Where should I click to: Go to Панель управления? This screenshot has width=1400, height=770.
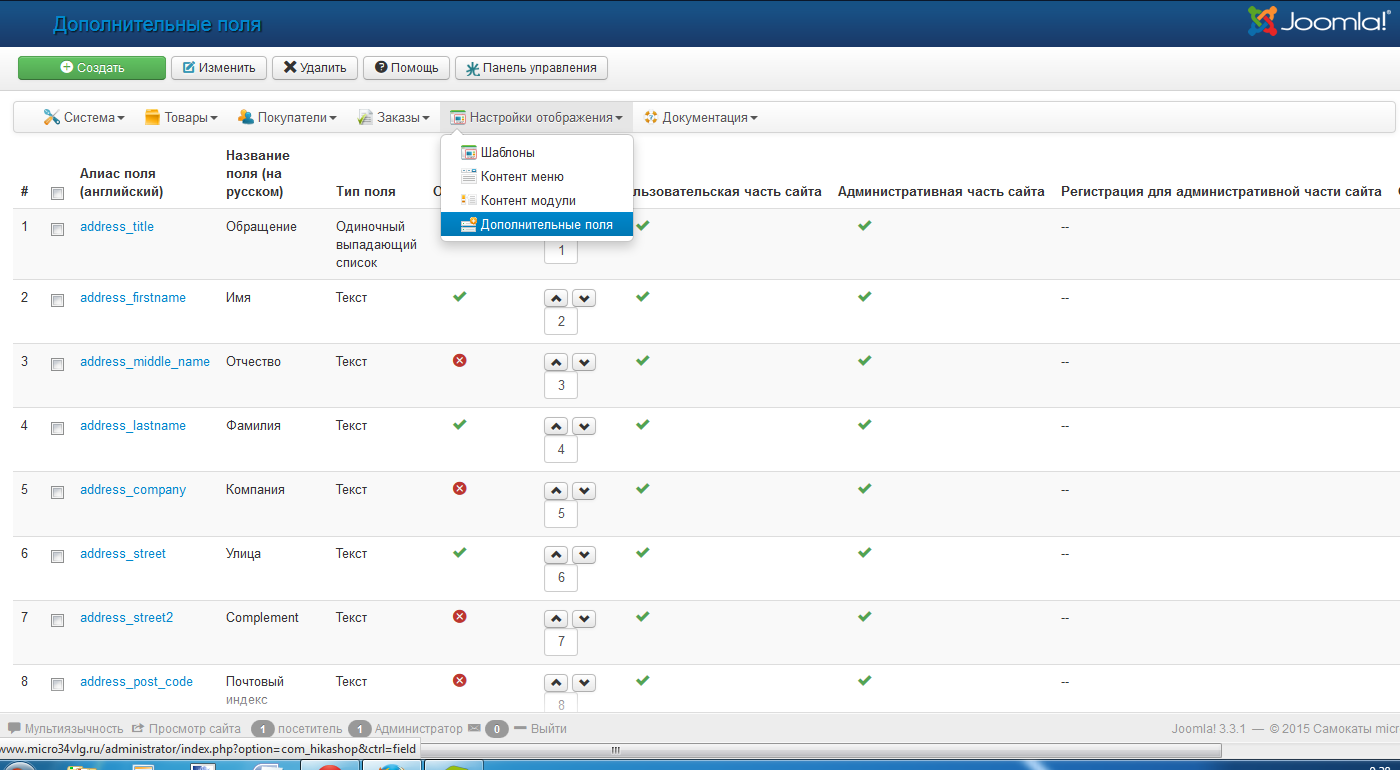click(x=531, y=68)
